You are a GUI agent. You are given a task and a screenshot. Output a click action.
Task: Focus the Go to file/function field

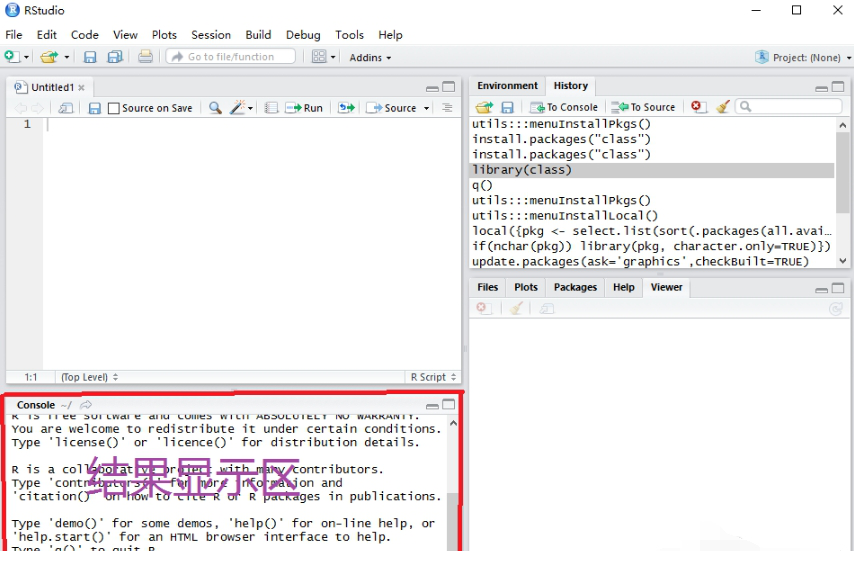[231, 57]
